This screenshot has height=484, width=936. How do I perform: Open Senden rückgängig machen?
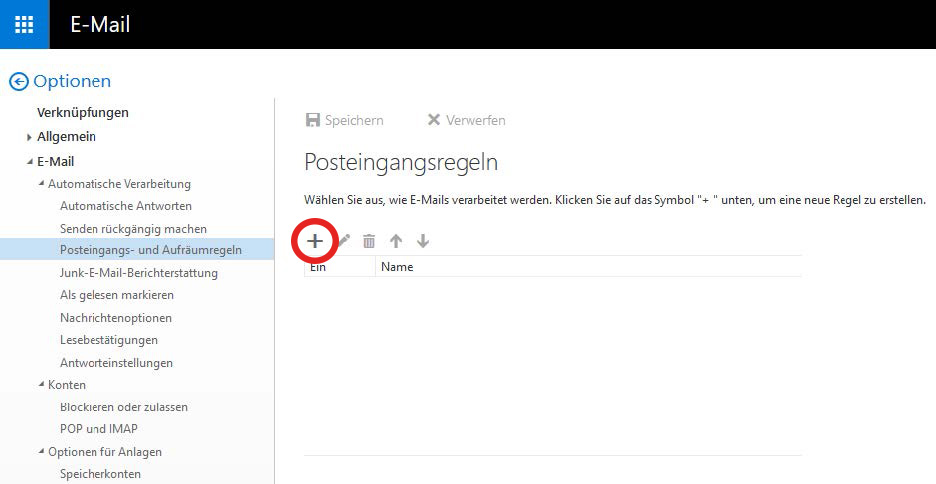(133, 229)
